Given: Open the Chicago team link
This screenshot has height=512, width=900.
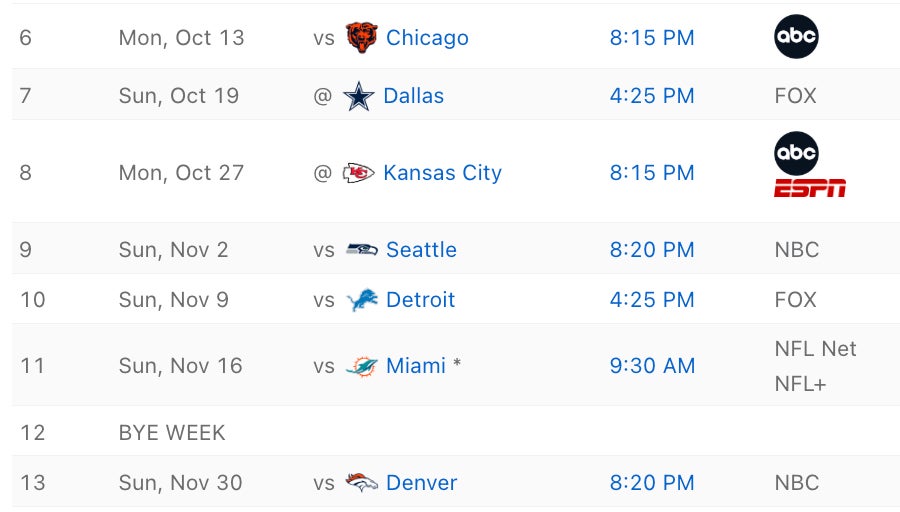Looking at the screenshot, I should 427,38.
